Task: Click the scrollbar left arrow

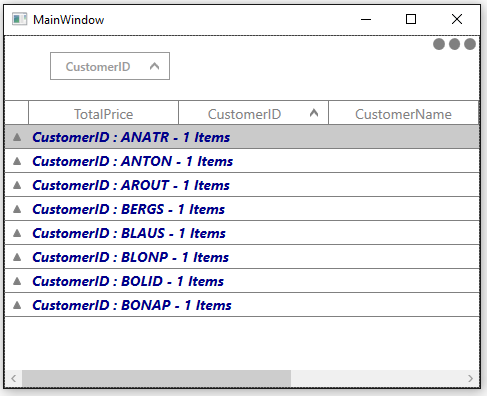Action: pos(13,378)
